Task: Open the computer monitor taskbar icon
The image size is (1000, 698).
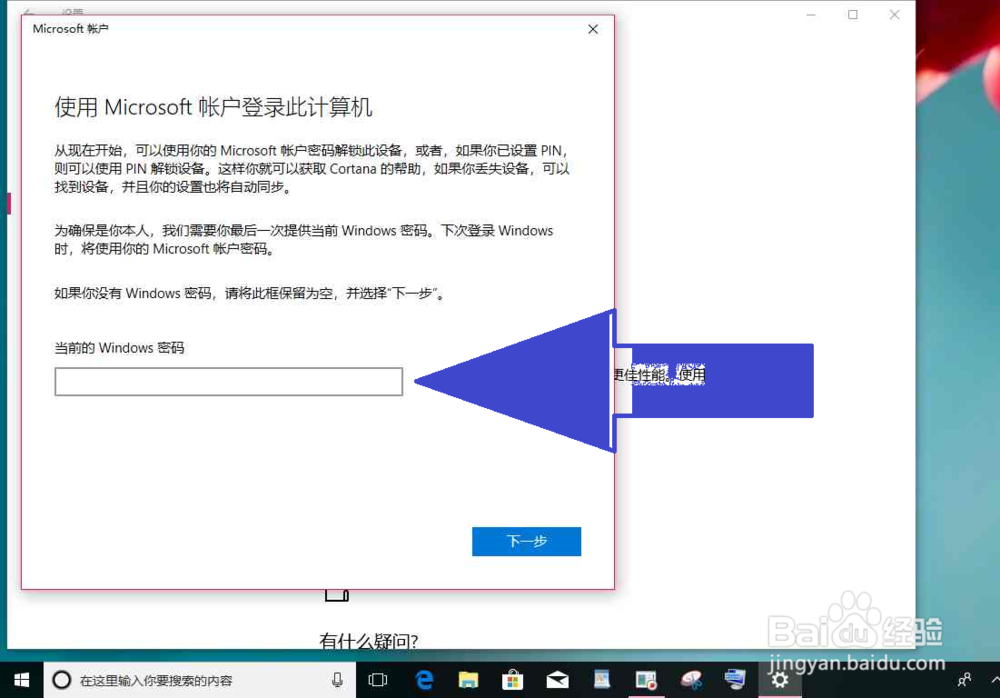Action: [735, 679]
